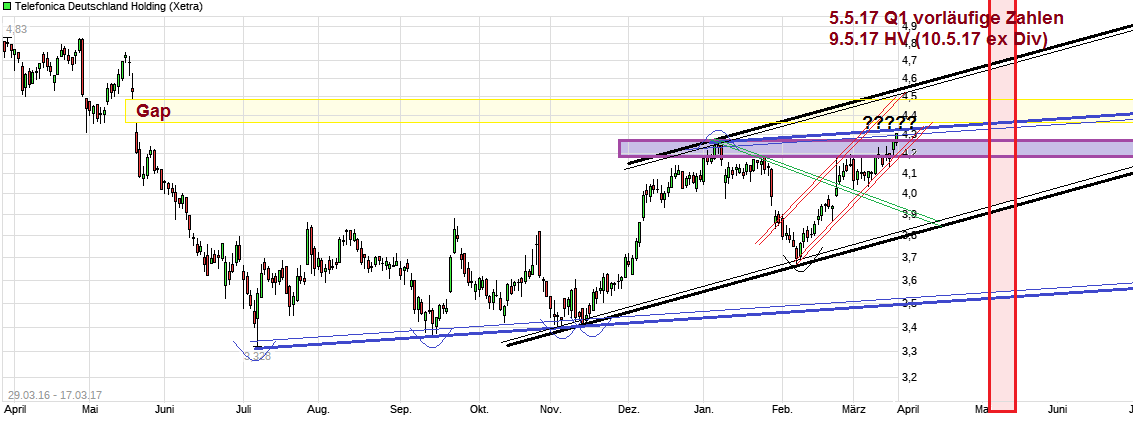The height and width of the screenshot is (421, 1133).
Task: Click the '3,2' price axis value
Action: pos(910,377)
